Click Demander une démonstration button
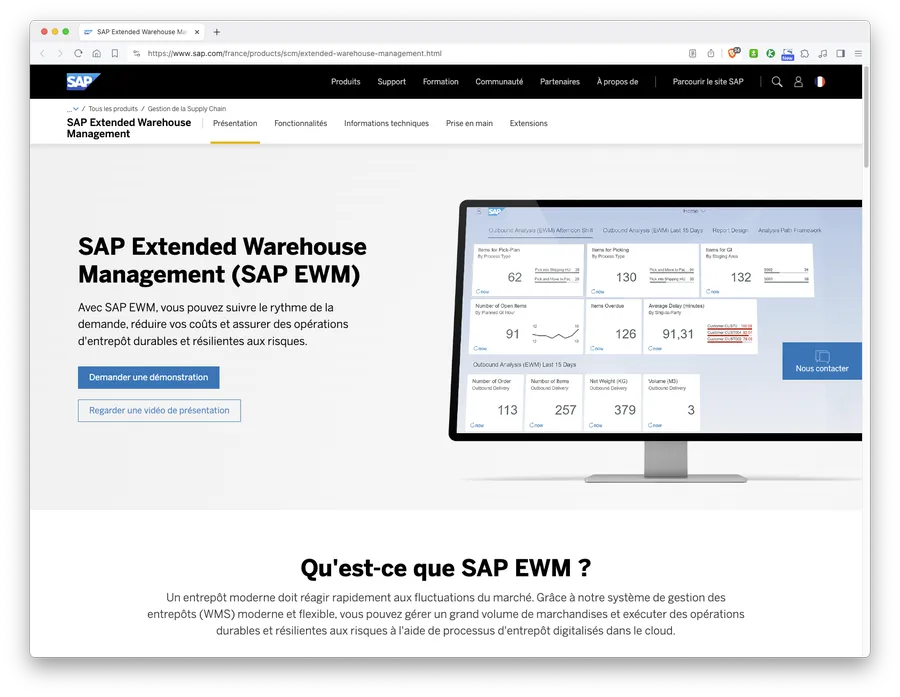The height and width of the screenshot is (697, 900). (149, 377)
